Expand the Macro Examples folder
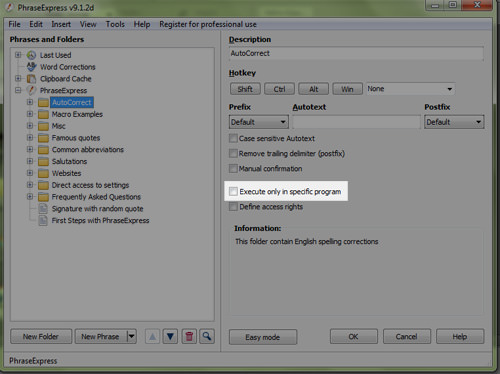The width and height of the screenshot is (500, 374). (30, 114)
